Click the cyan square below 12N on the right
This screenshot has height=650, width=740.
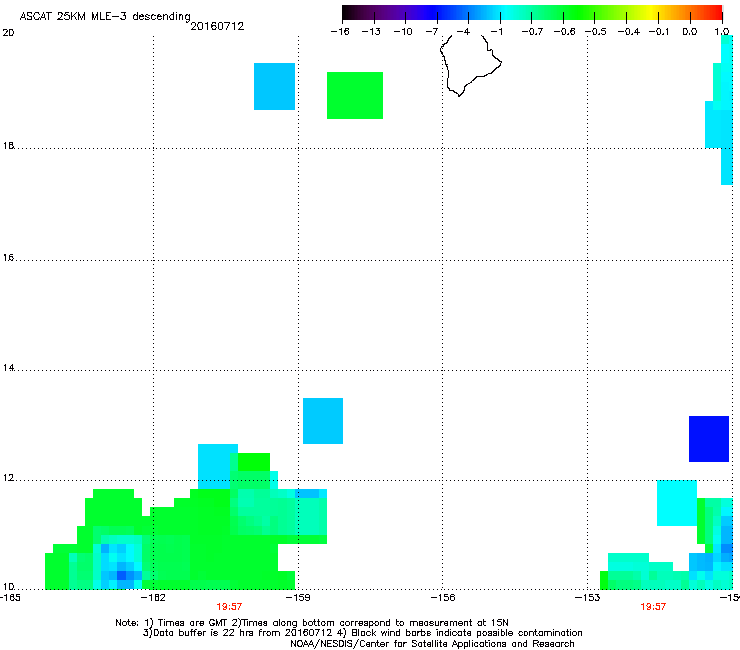677,503
